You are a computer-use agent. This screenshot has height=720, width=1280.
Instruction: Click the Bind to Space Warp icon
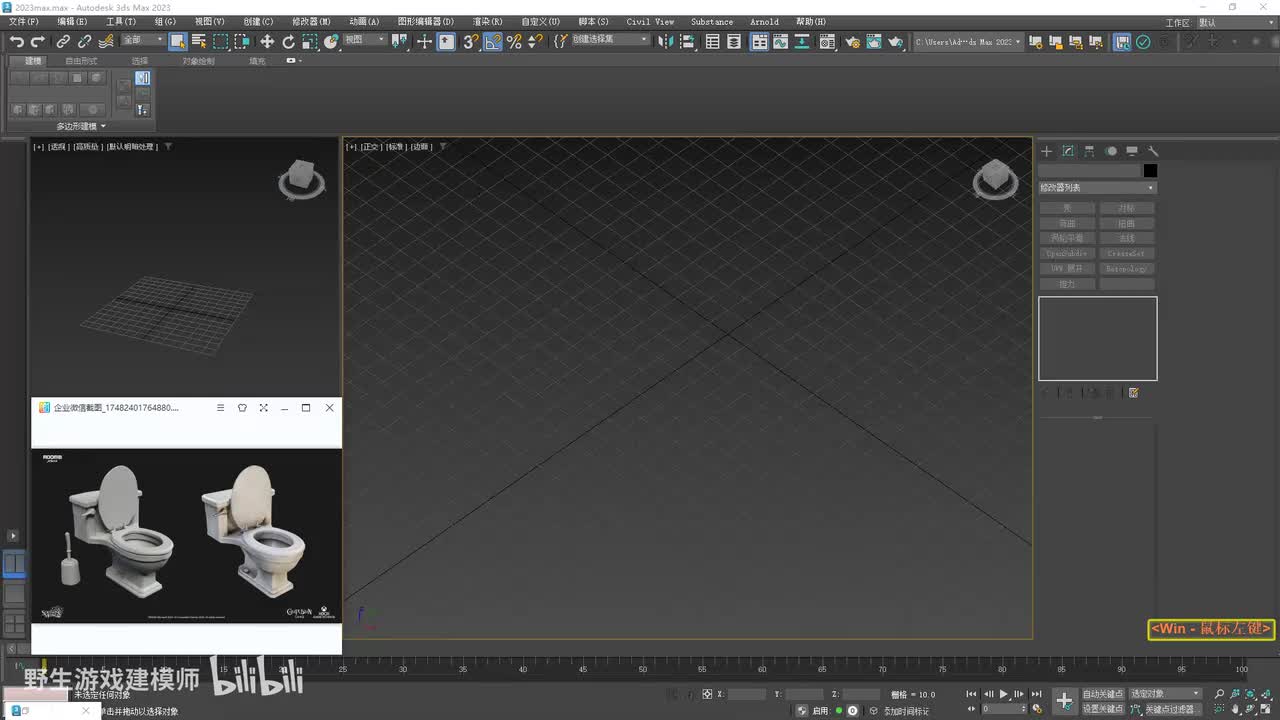106,42
